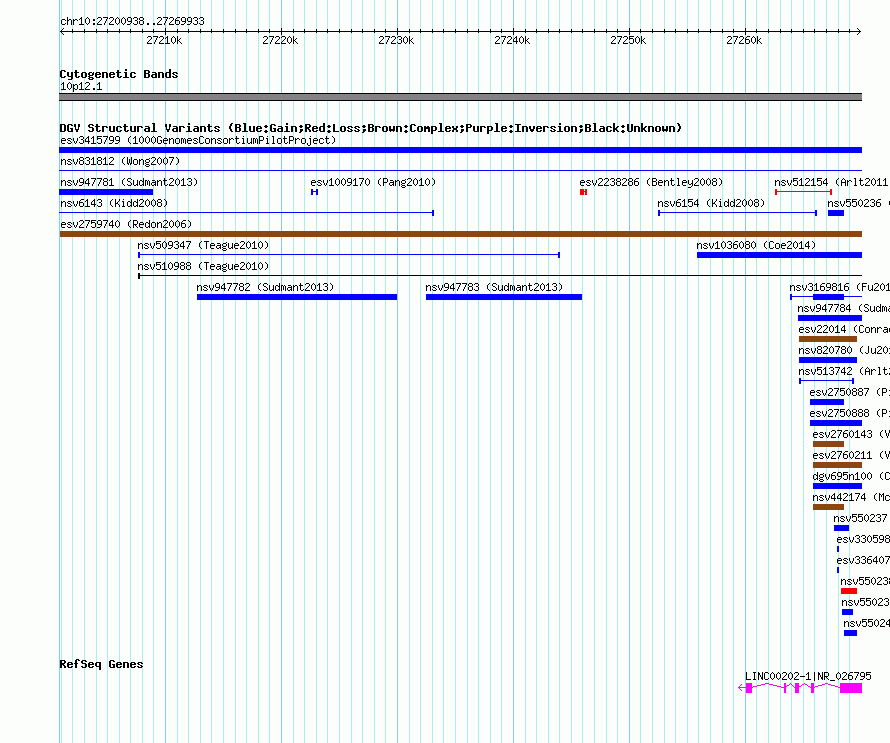Click the 27260k ruler position
The height and width of the screenshot is (743, 890).
tap(744, 40)
